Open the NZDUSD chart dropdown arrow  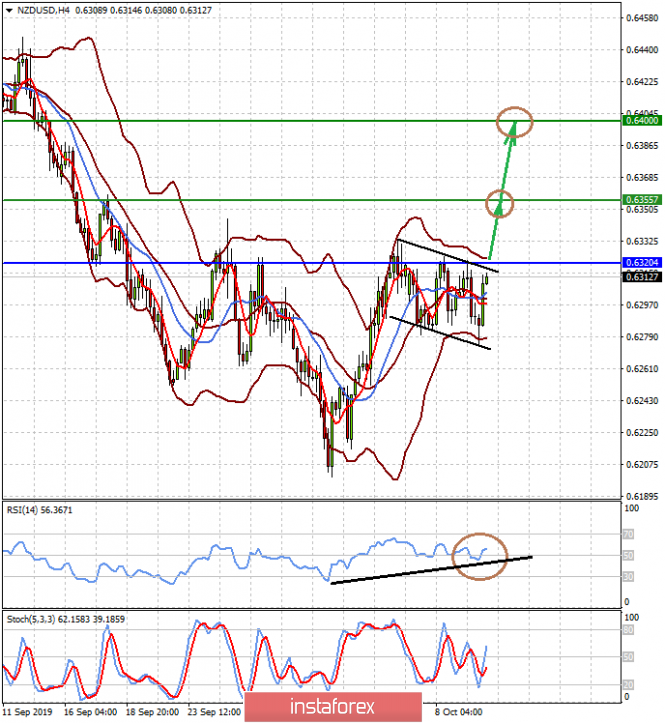pos(9,10)
